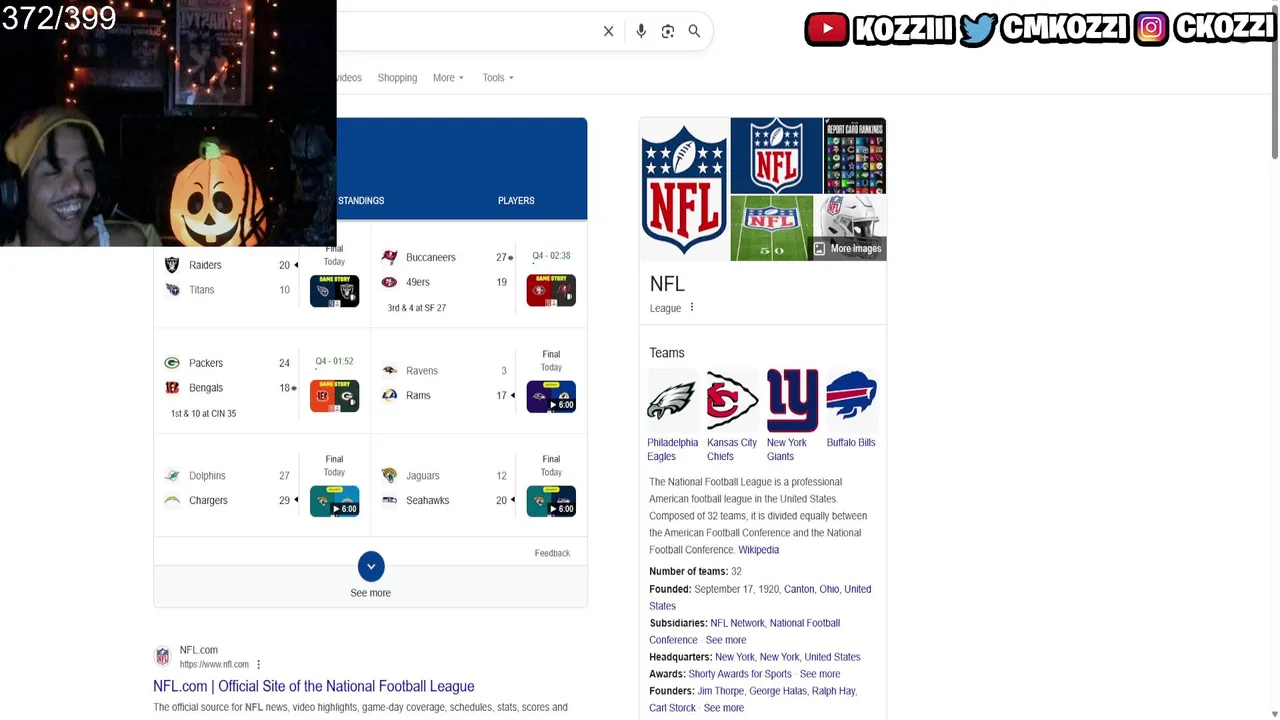Open the Carl Storck founder link
Screen dimensions: 1280x720
coord(672,708)
